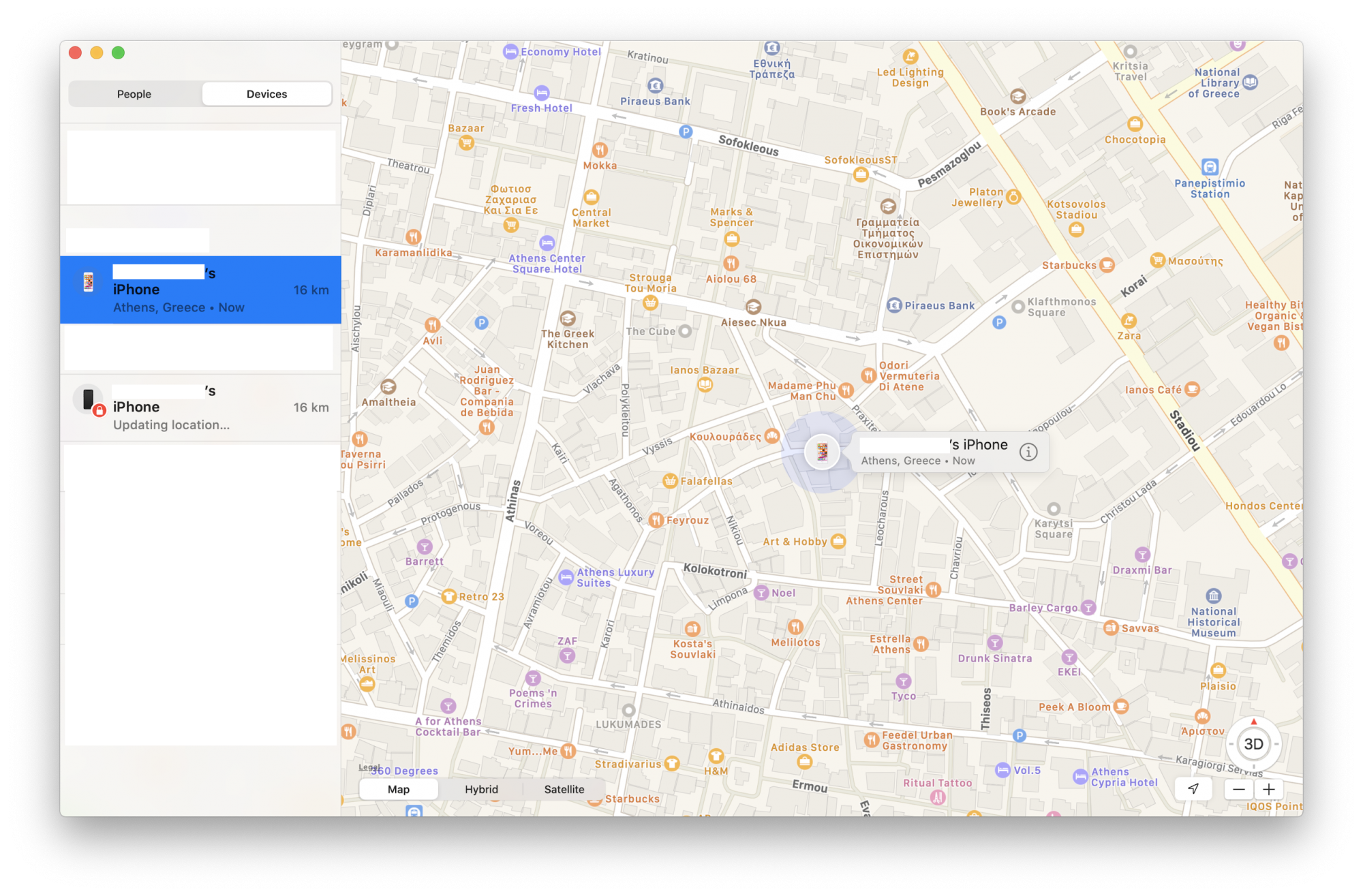Click the Falafellas food icon
The height and width of the screenshot is (896, 1363).
pos(671,481)
